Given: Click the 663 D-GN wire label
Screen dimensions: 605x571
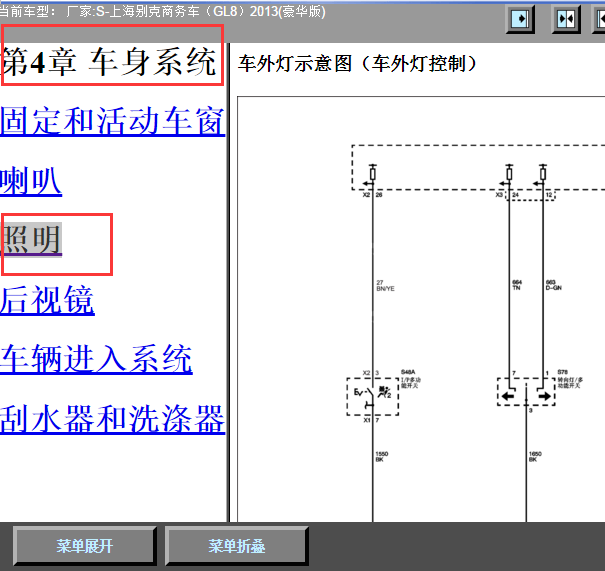Looking at the screenshot, I should pyautogui.click(x=554, y=285).
